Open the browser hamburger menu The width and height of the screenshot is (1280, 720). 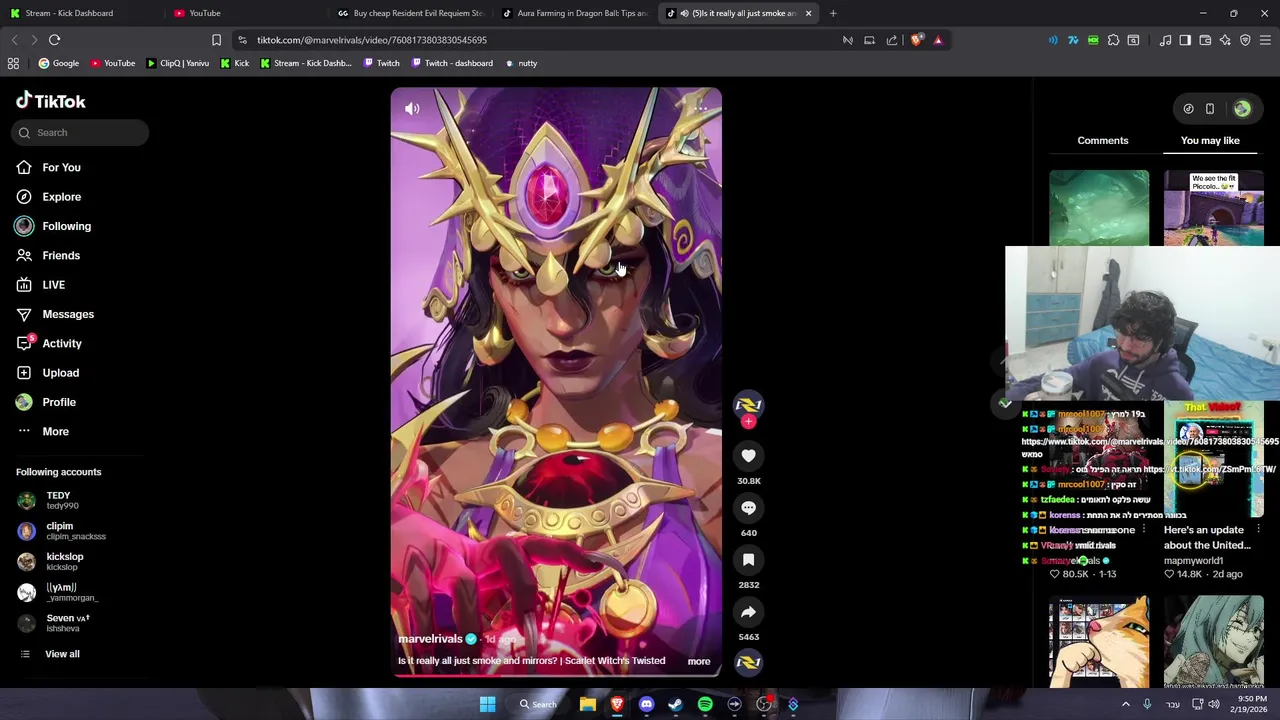pyautogui.click(x=1265, y=40)
